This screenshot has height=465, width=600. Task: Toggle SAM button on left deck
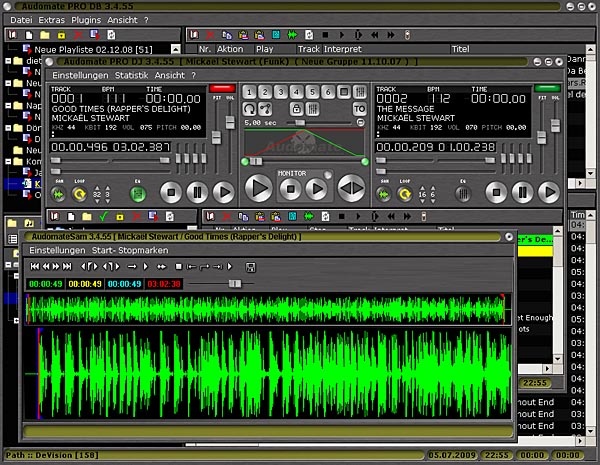click(59, 194)
